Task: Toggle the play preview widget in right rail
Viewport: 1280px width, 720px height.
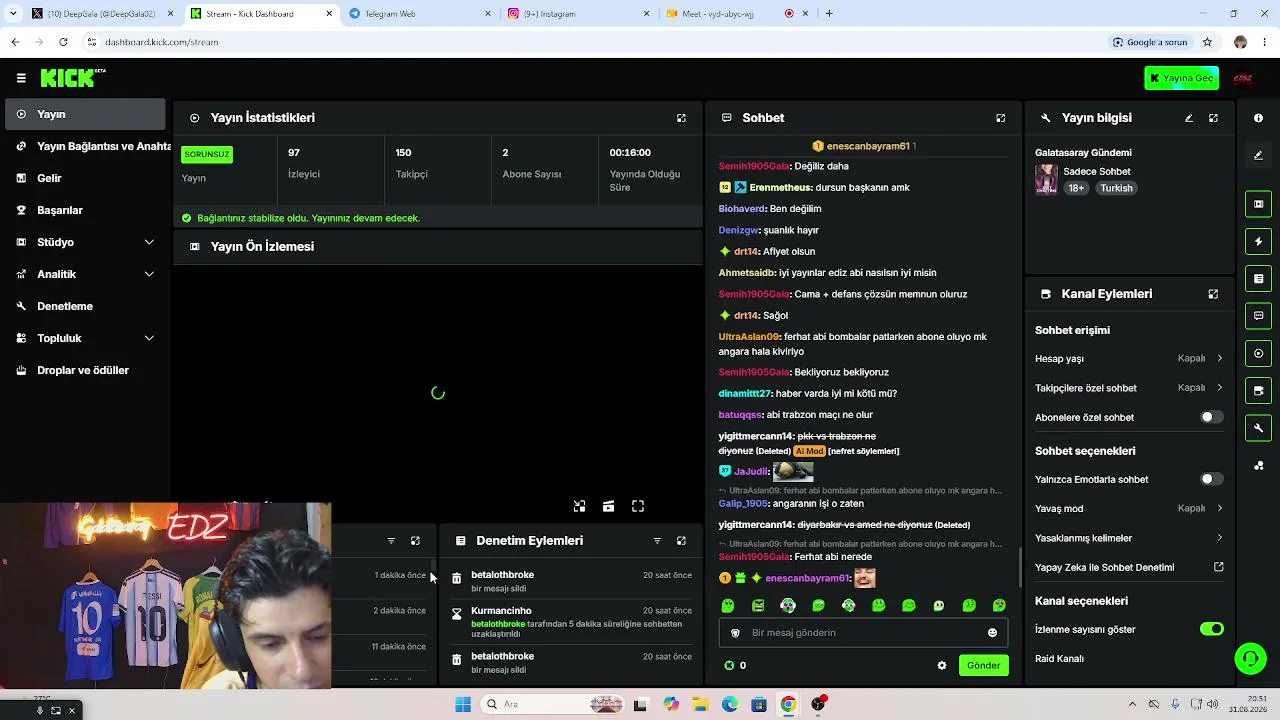Action: [x=1258, y=353]
